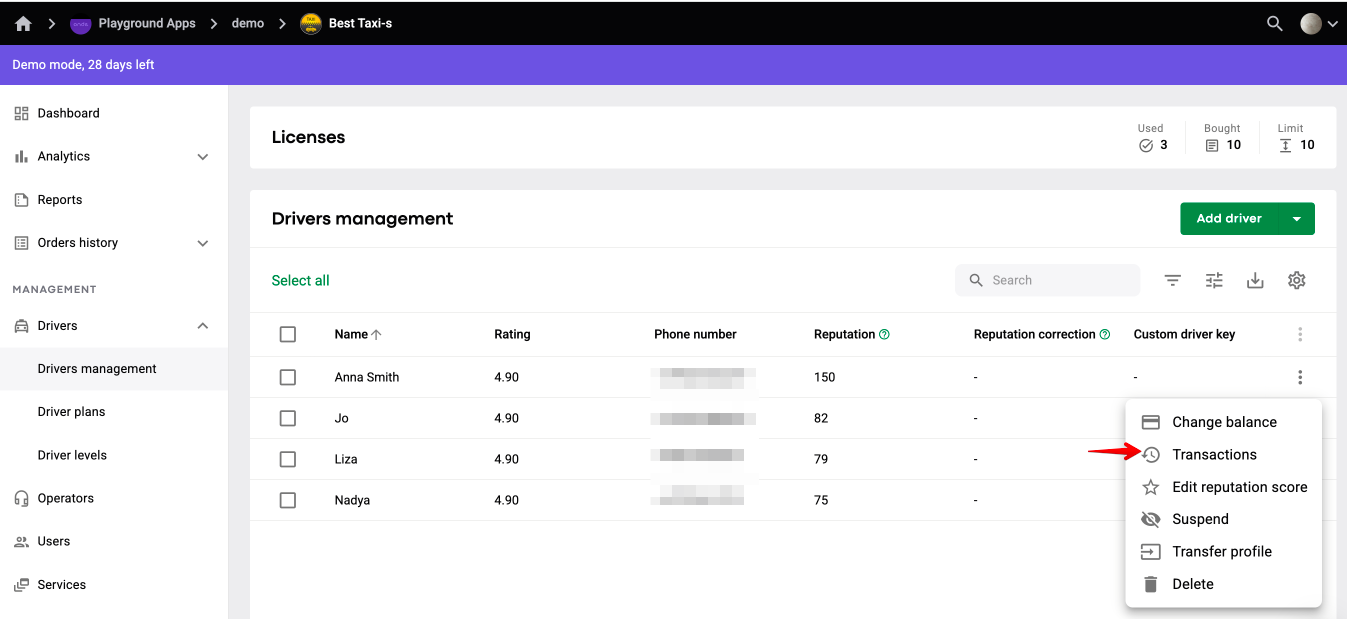This screenshot has height=619, width=1347.
Task: Click the filter list icon
Action: coord(1173,281)
